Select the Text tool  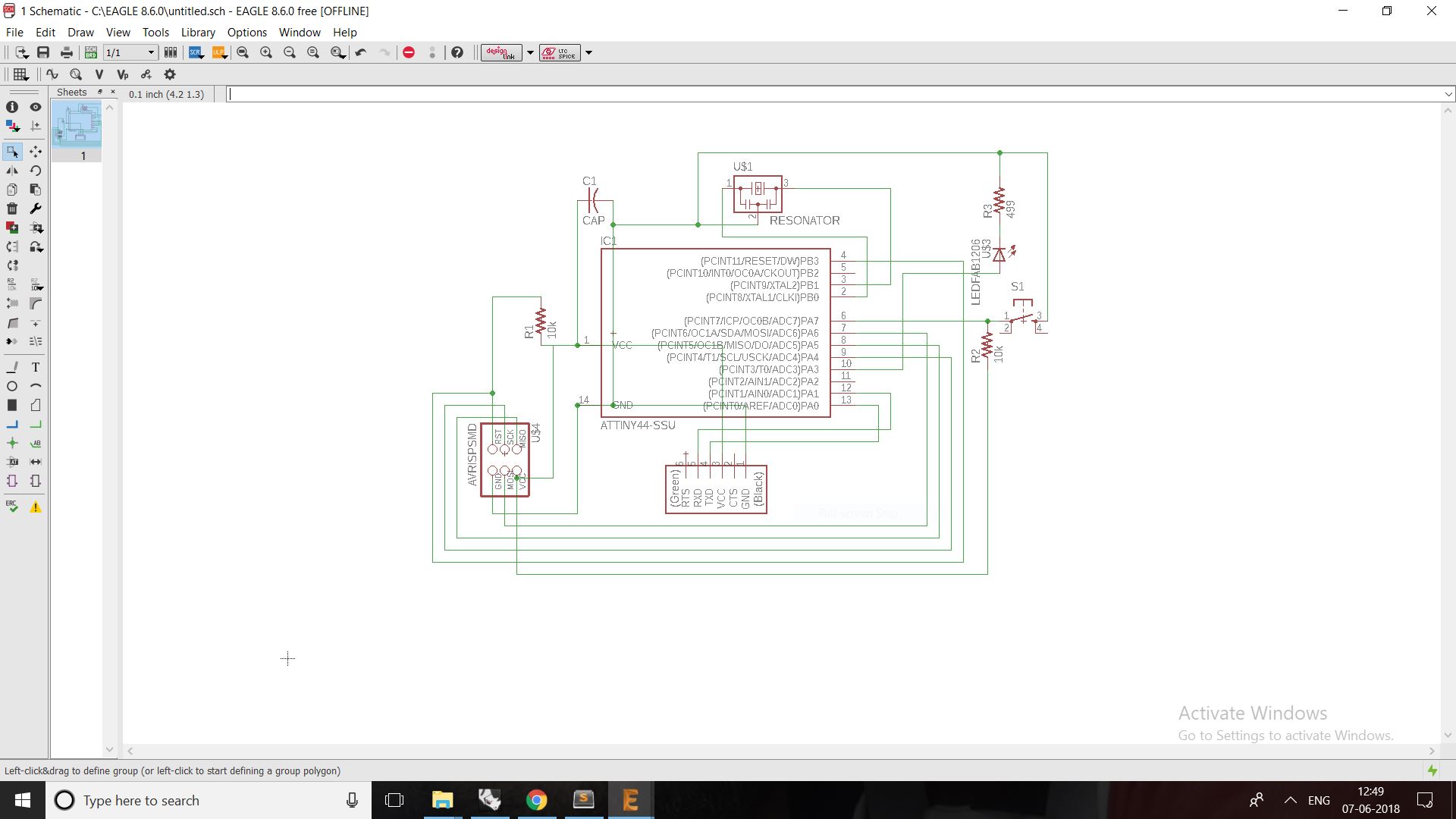35,367
